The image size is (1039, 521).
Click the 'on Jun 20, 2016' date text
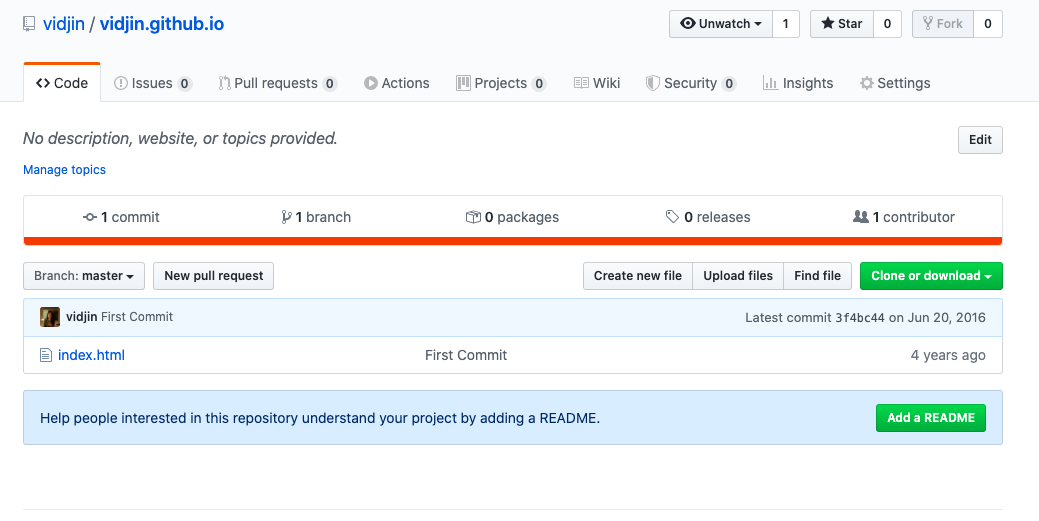(937, 318)
